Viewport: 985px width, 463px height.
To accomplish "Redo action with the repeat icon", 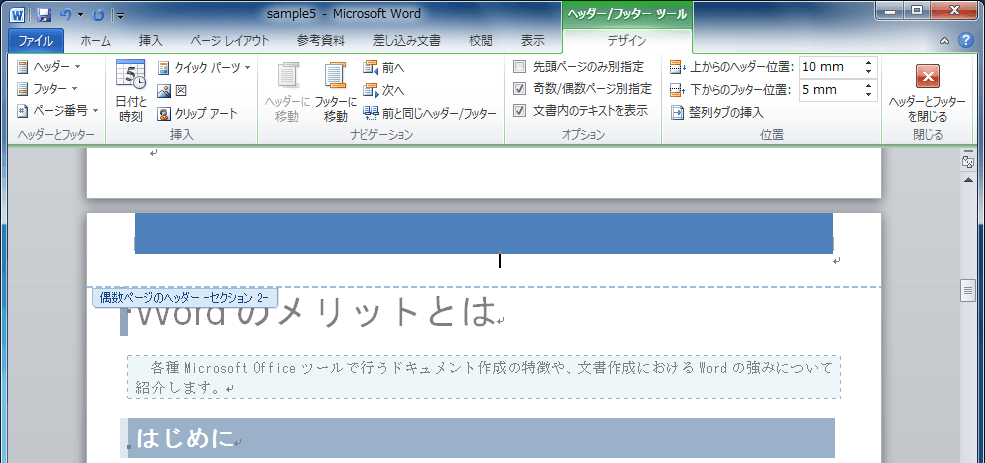I will point(98,14).
